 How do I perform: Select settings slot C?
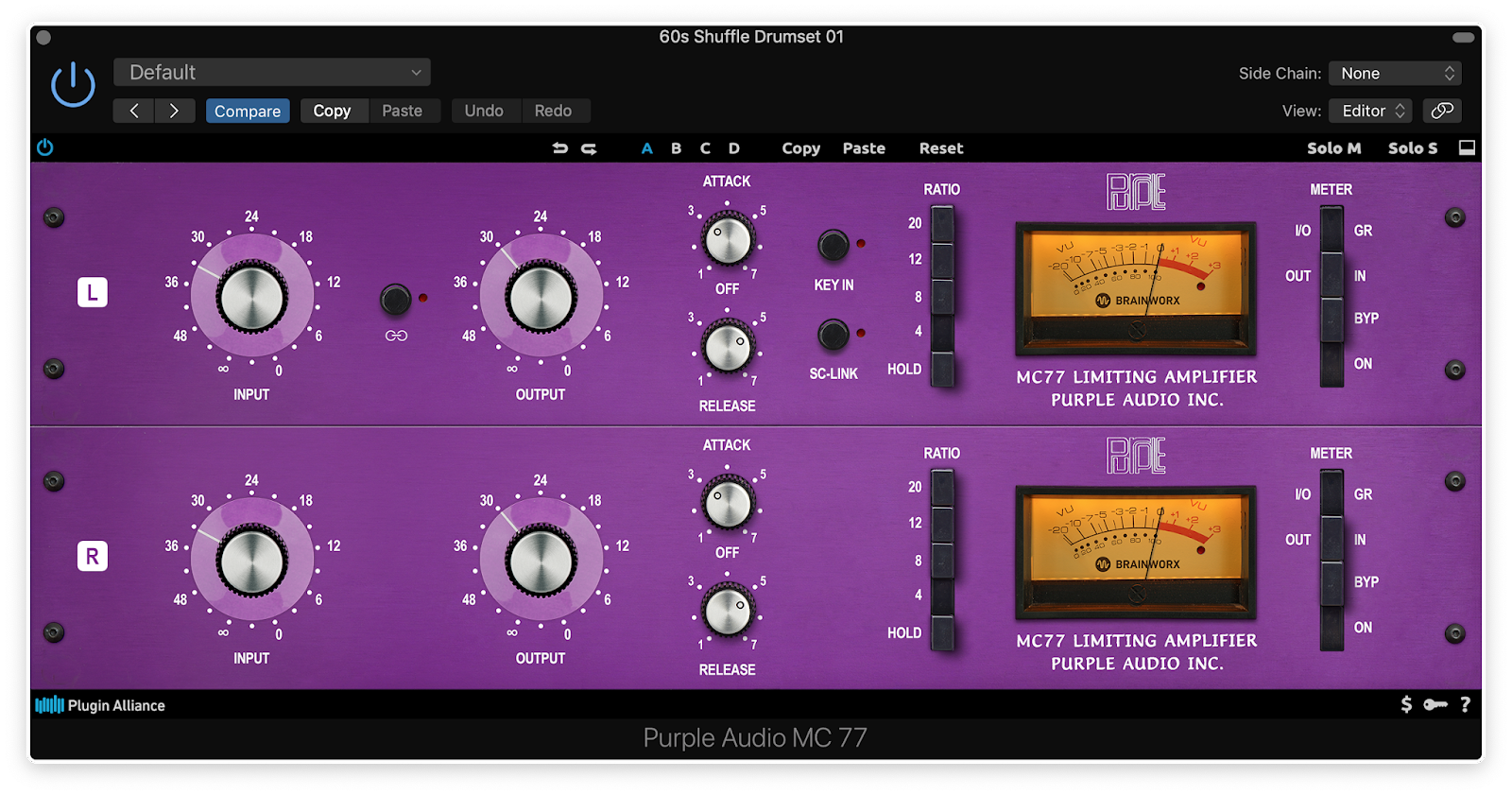click(705, 148)
